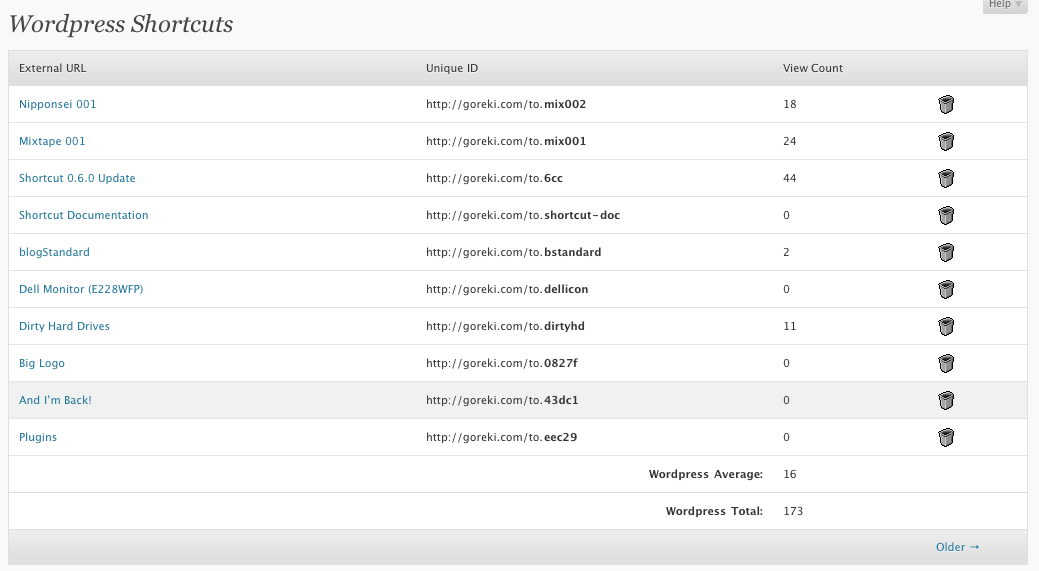Click the goreki.com/to.dirtyhd unique ID
Screen dimensions: 1039x571
(x=505, y=327)
